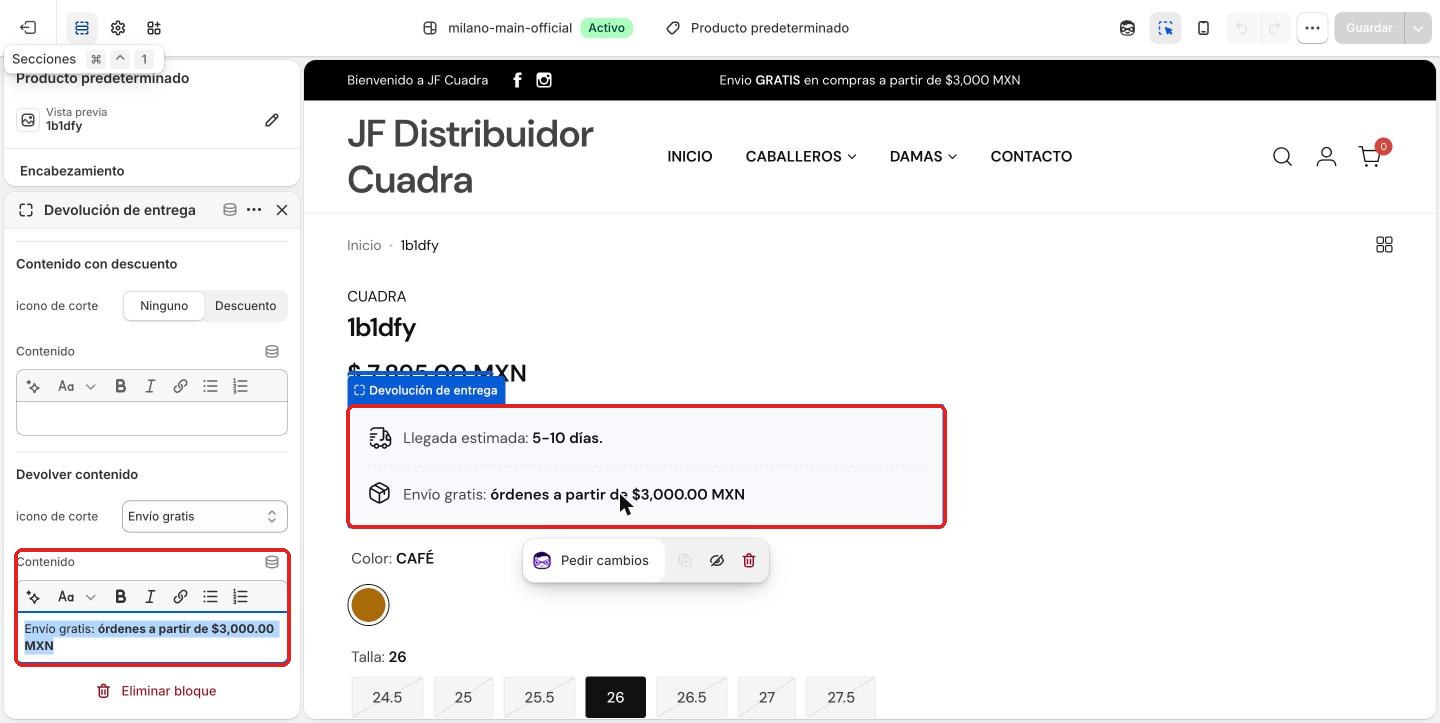Open the Envío gratis icon dropdown
Screen dimensions: 1440x723
point(205,516)
